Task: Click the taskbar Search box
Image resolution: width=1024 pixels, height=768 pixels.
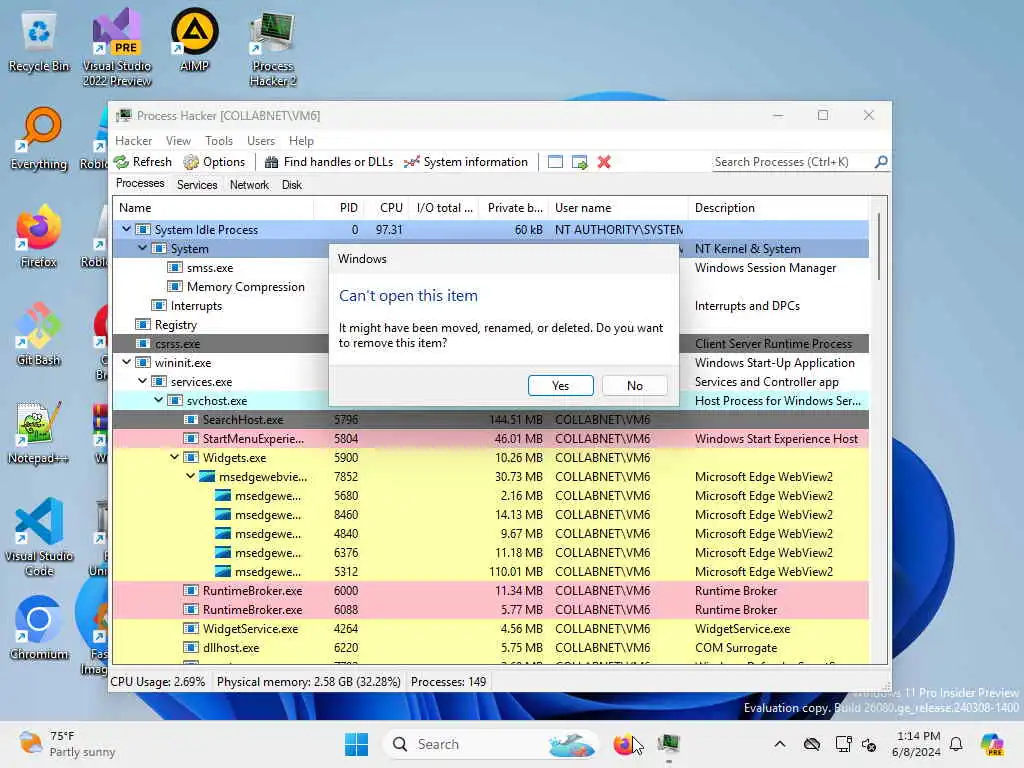Action: [x=490, y=744]
